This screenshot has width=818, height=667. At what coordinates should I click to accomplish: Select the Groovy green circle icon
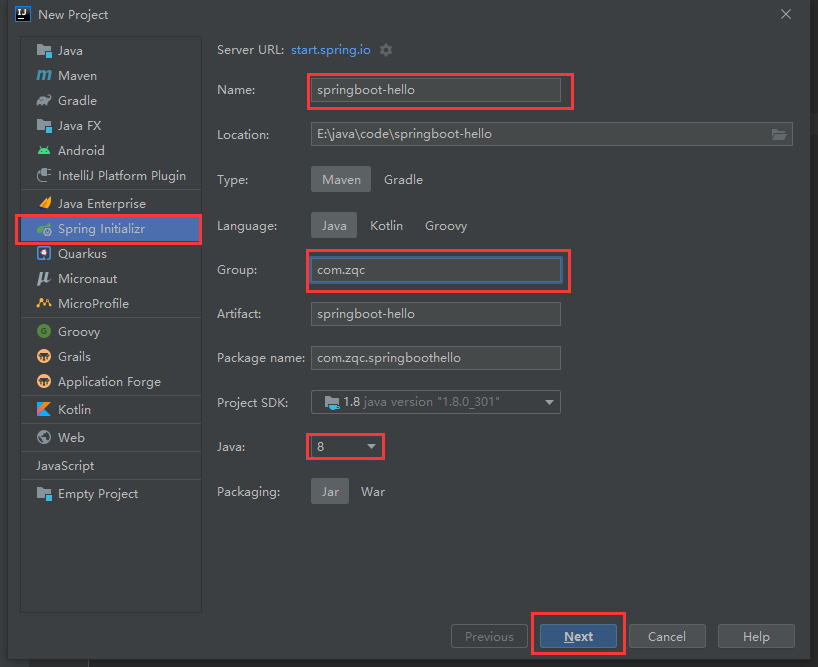[x=44, y=331]
